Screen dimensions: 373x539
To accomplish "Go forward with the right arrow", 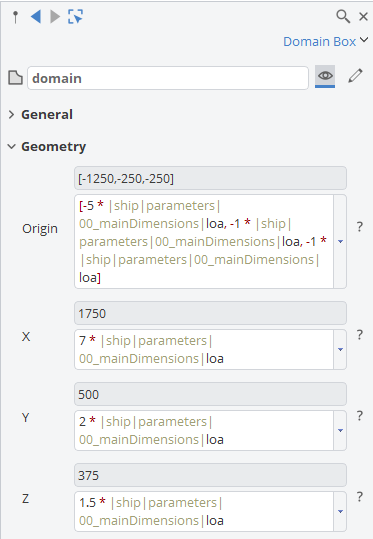I will (x=55, y=16).
